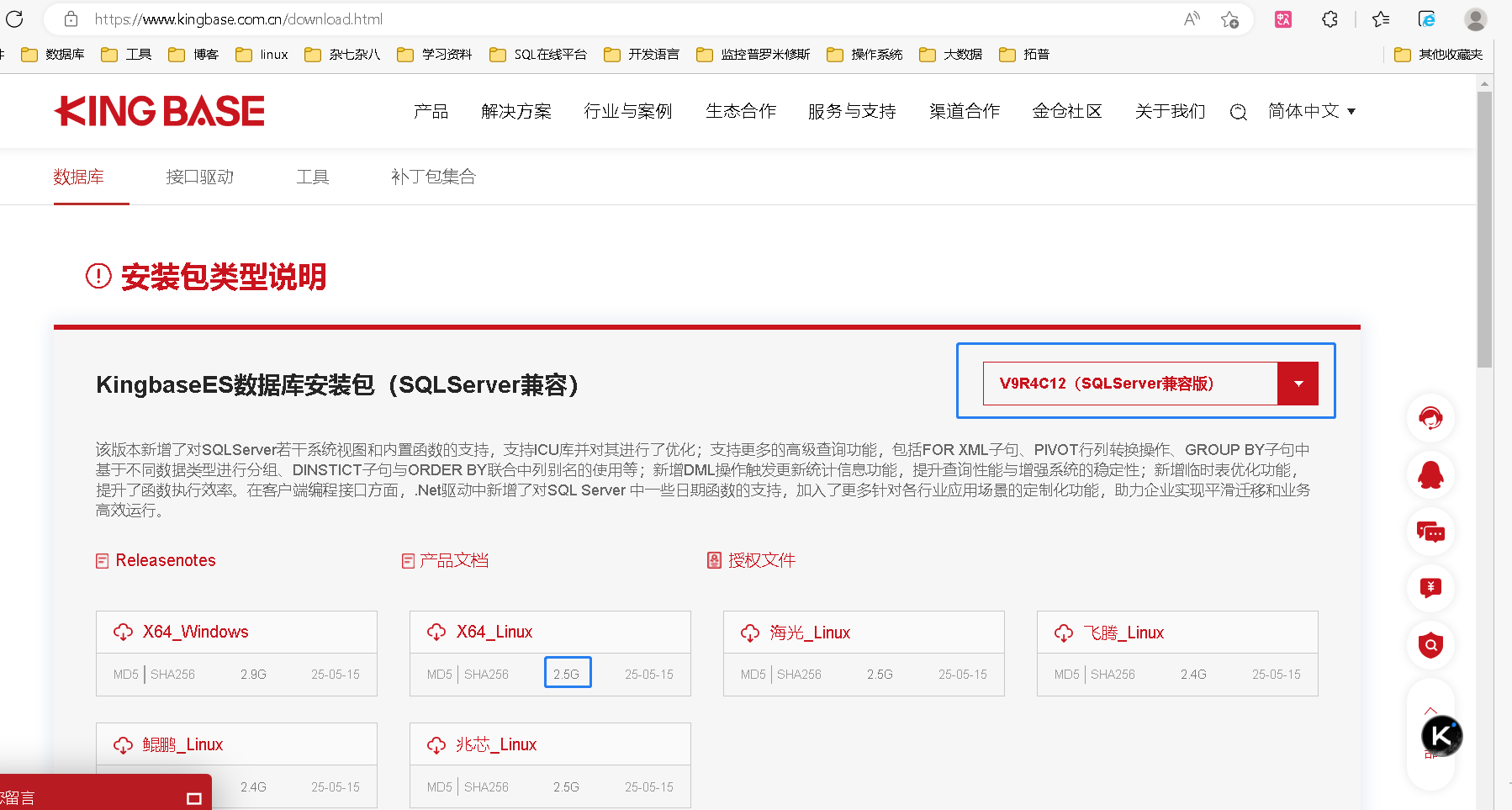
Task: Open the read aloud icon
Action: coord(1192,19)
